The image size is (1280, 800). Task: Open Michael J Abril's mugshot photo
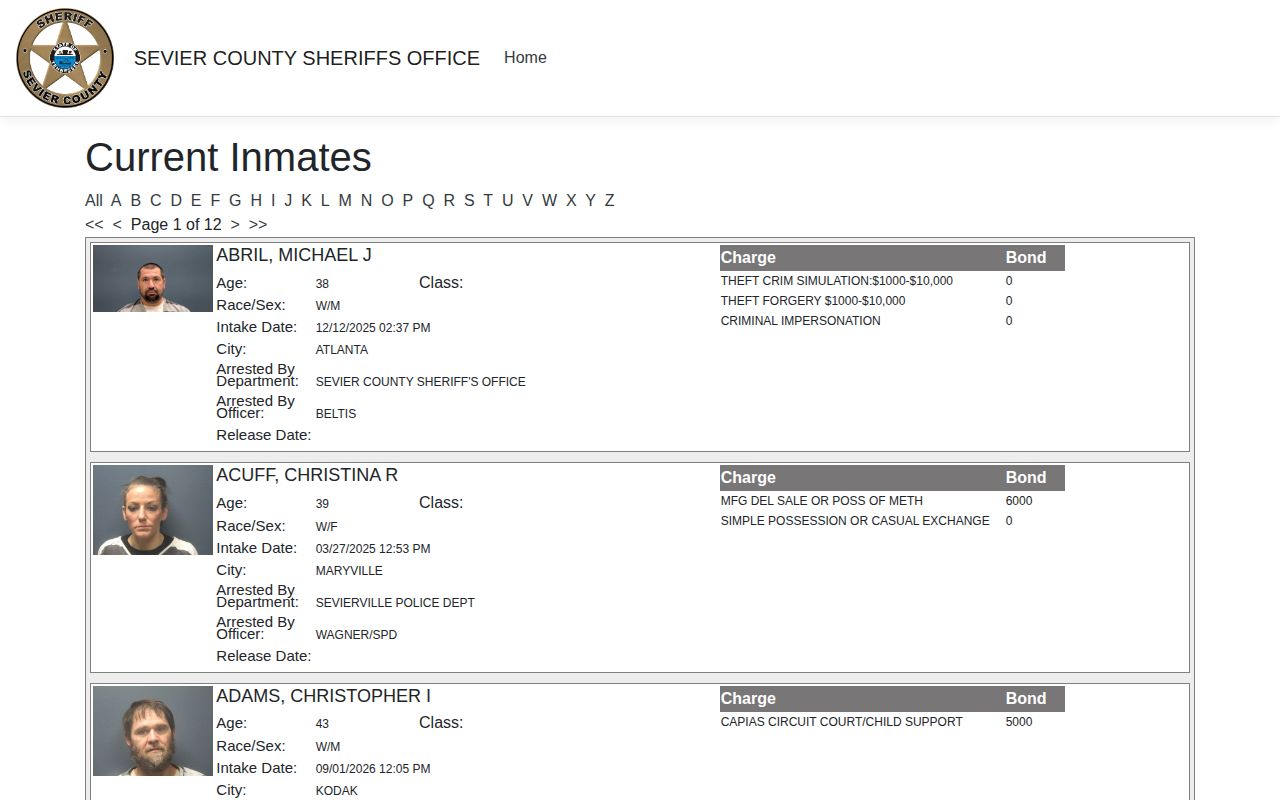tap(153, 278)
